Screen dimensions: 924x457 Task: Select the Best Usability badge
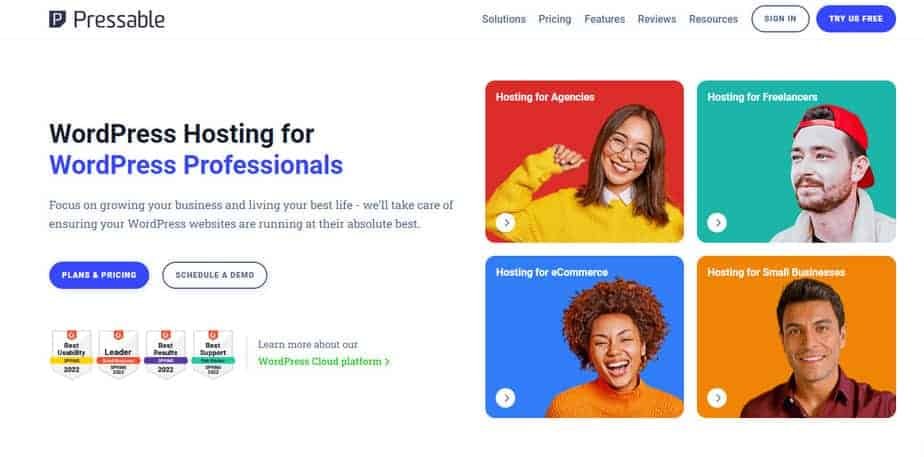71,354
